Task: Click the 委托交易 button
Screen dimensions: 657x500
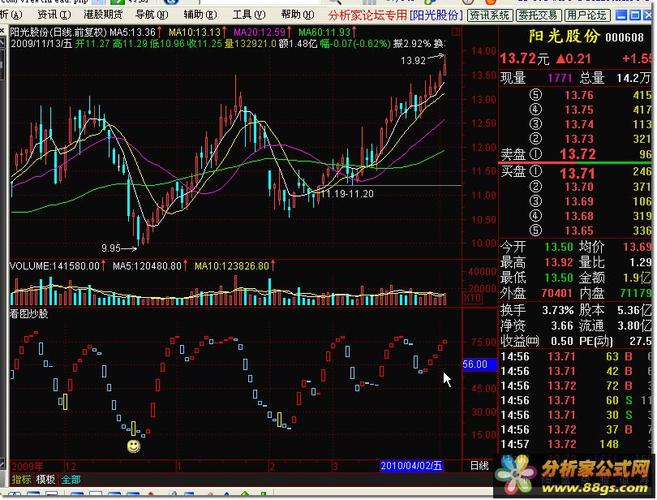Action: point(538,16)
